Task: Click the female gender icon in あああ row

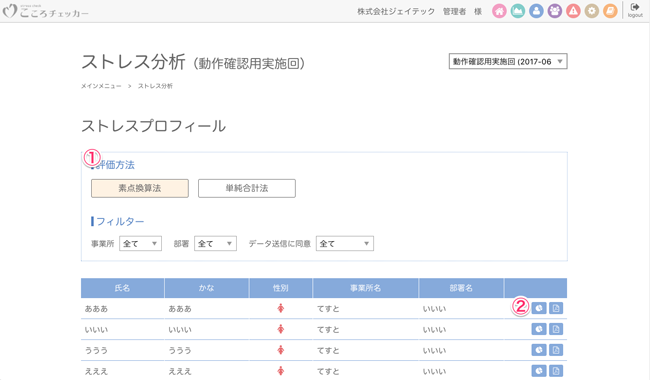Action: point(281,308)
